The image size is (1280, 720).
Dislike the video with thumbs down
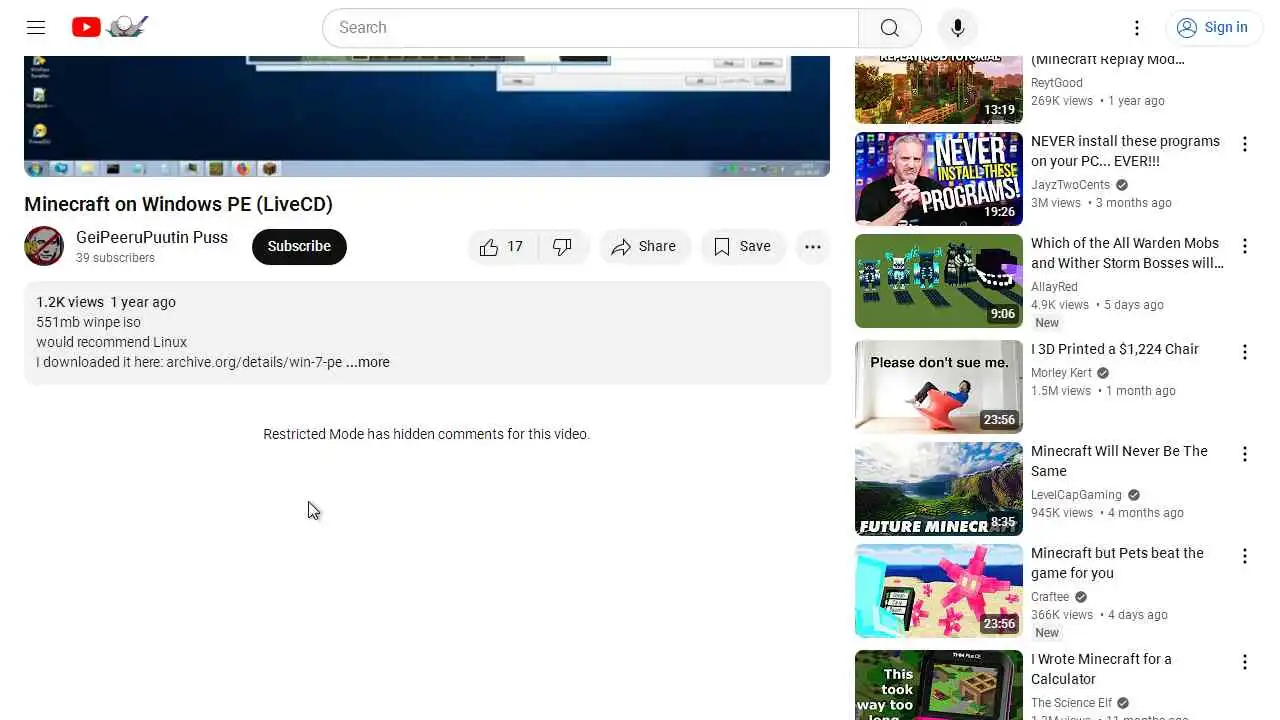(563, 247)
